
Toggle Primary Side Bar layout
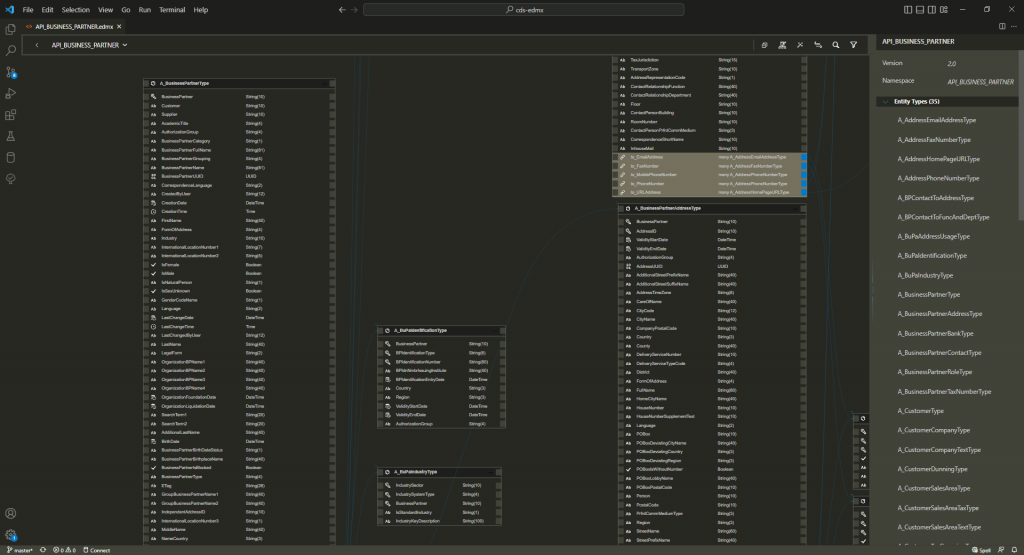[x=908, y=10]
